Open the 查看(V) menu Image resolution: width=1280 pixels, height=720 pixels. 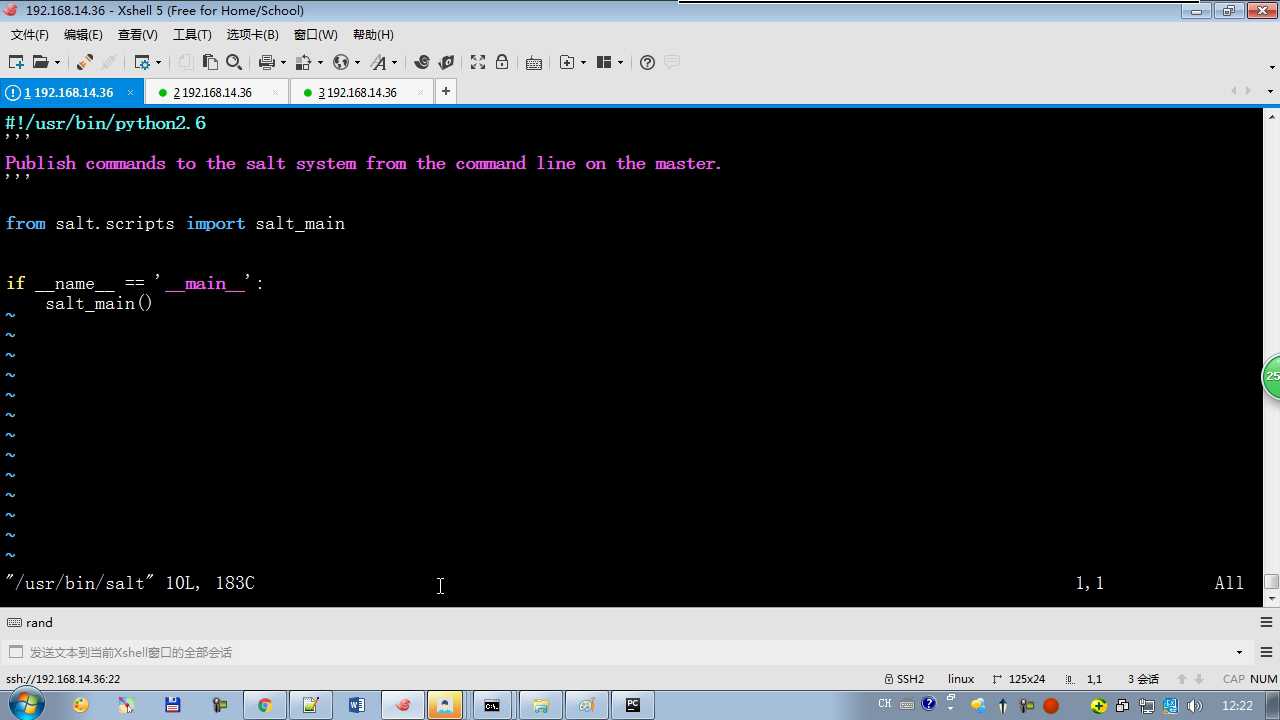138,34
